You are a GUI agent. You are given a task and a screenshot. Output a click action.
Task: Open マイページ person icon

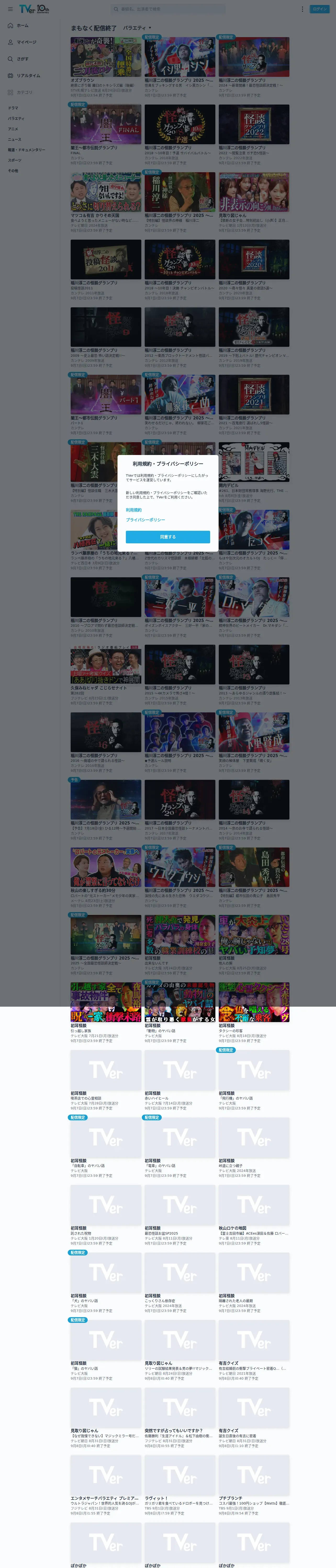click(x=10, y=43)
